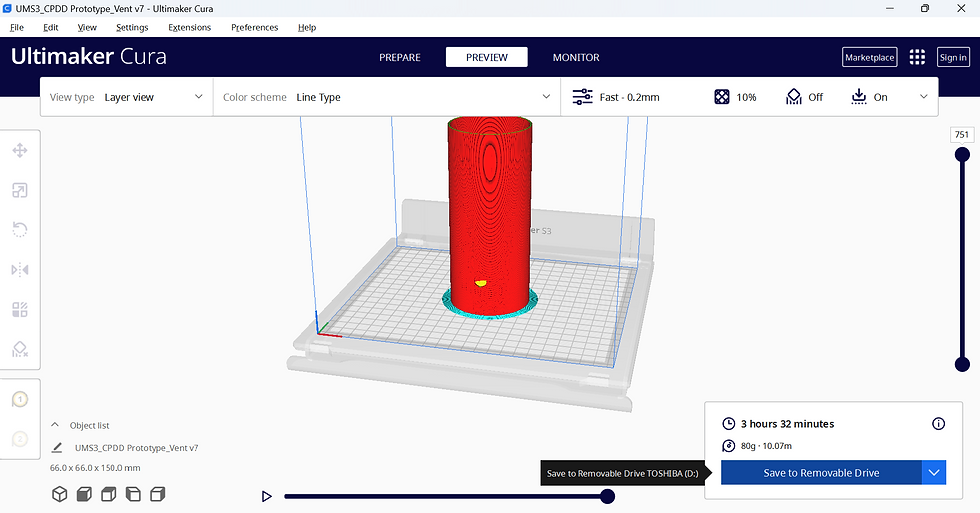This screenshot has width=980, height=513.
Task: Click the Fast - 0.2mm profile label
Action: coord(629,97)
